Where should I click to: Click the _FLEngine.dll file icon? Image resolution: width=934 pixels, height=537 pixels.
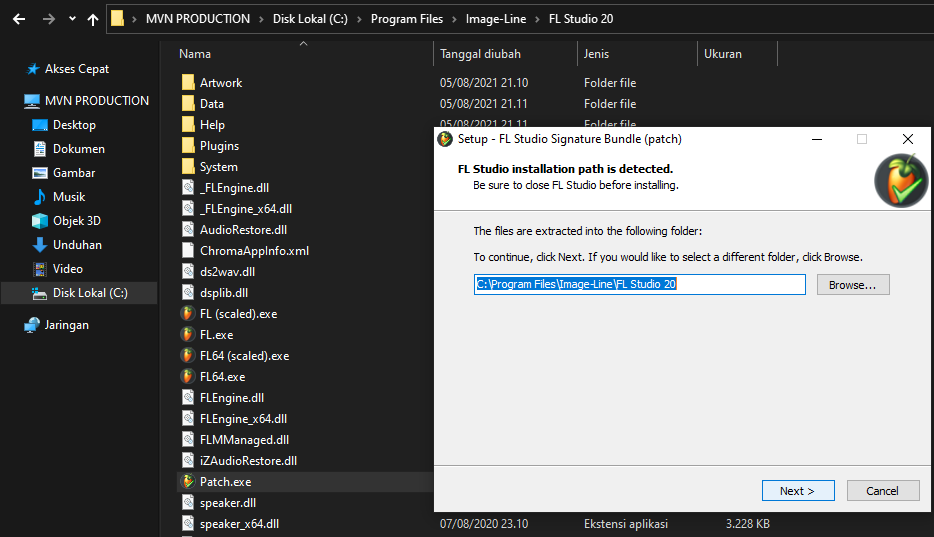click(188, 188)
